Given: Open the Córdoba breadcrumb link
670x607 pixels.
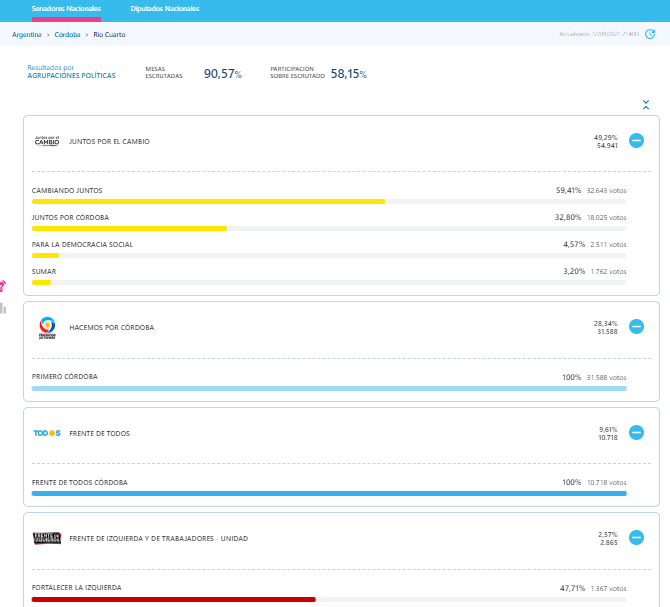Looking at the screenshot, I should pos(67,34).
